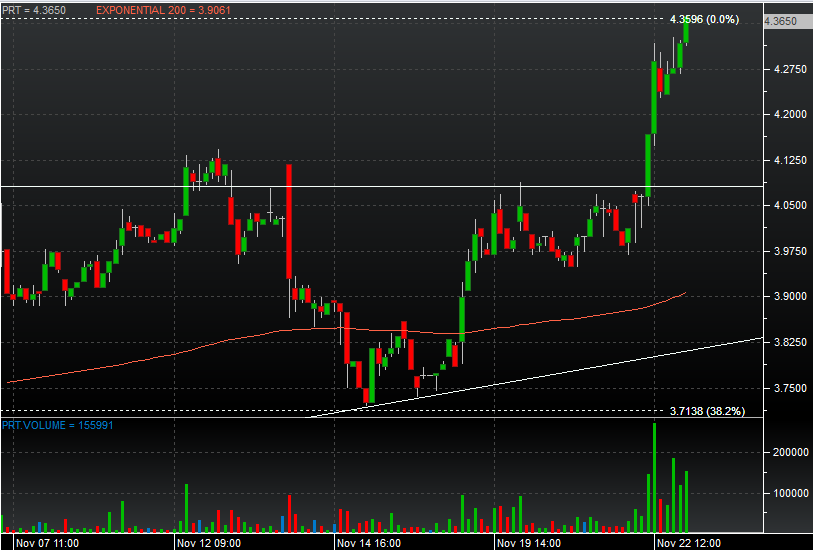This screenshot has height=550, width=813.
Task: Select the EXPONENTIAL 200 indicator label
Action: (x=151, y=9)
